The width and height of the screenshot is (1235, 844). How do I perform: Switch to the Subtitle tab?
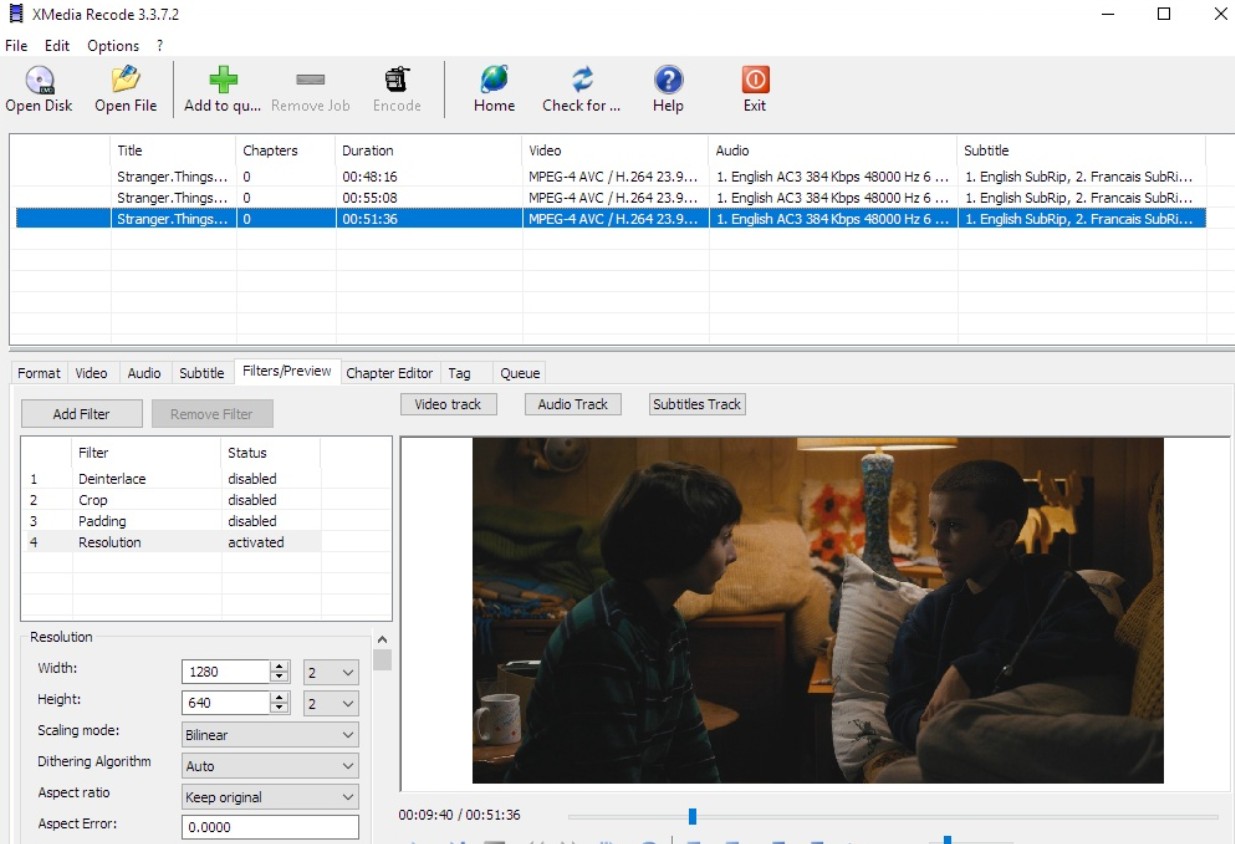tap(202, 373)
